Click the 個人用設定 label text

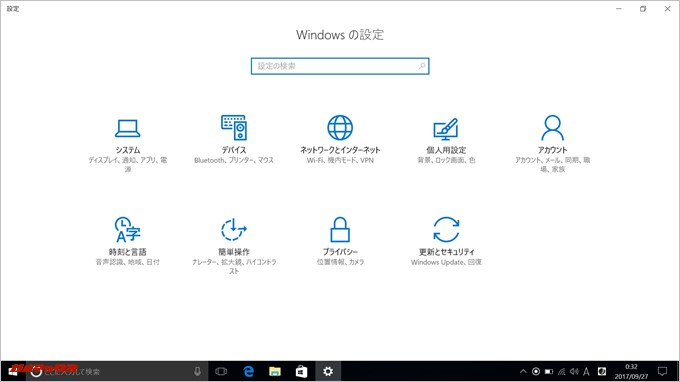tap(446, 150)
